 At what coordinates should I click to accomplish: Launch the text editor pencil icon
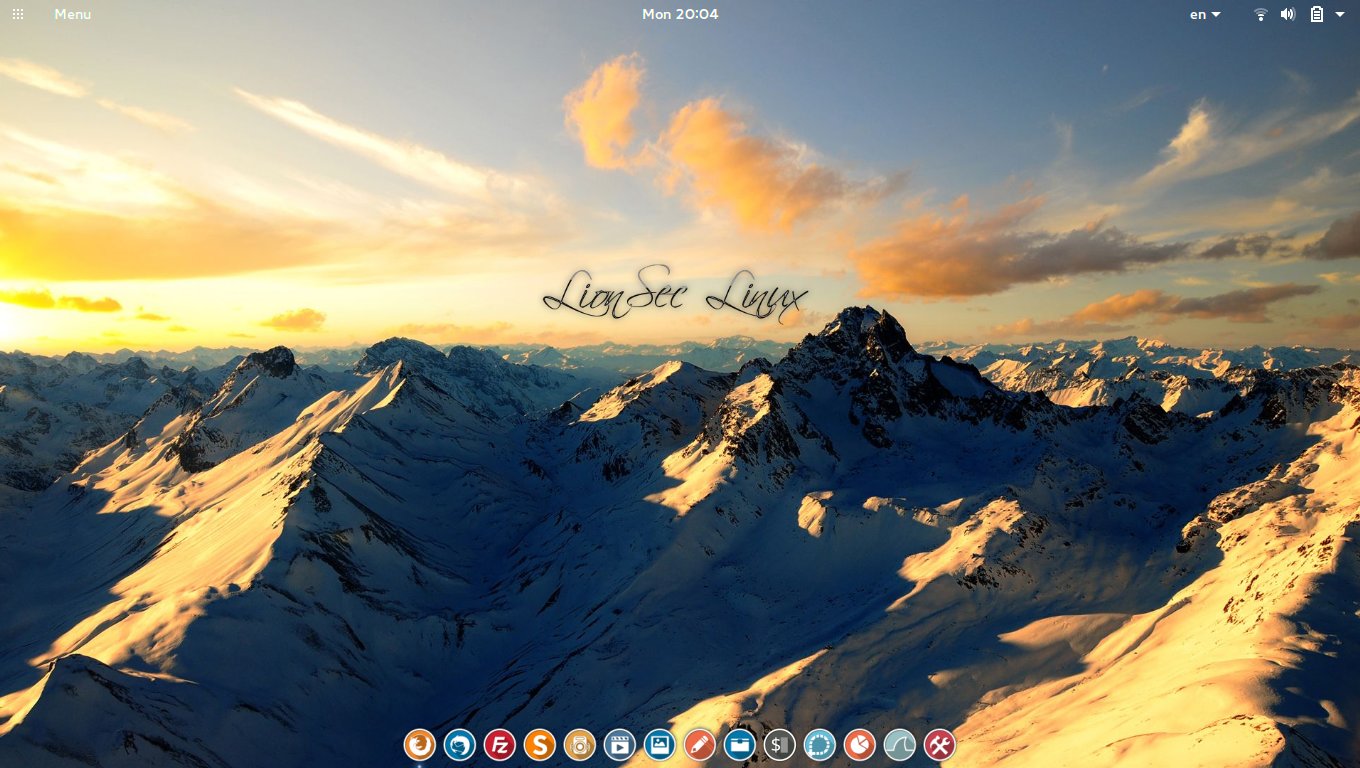pos(700,744)
